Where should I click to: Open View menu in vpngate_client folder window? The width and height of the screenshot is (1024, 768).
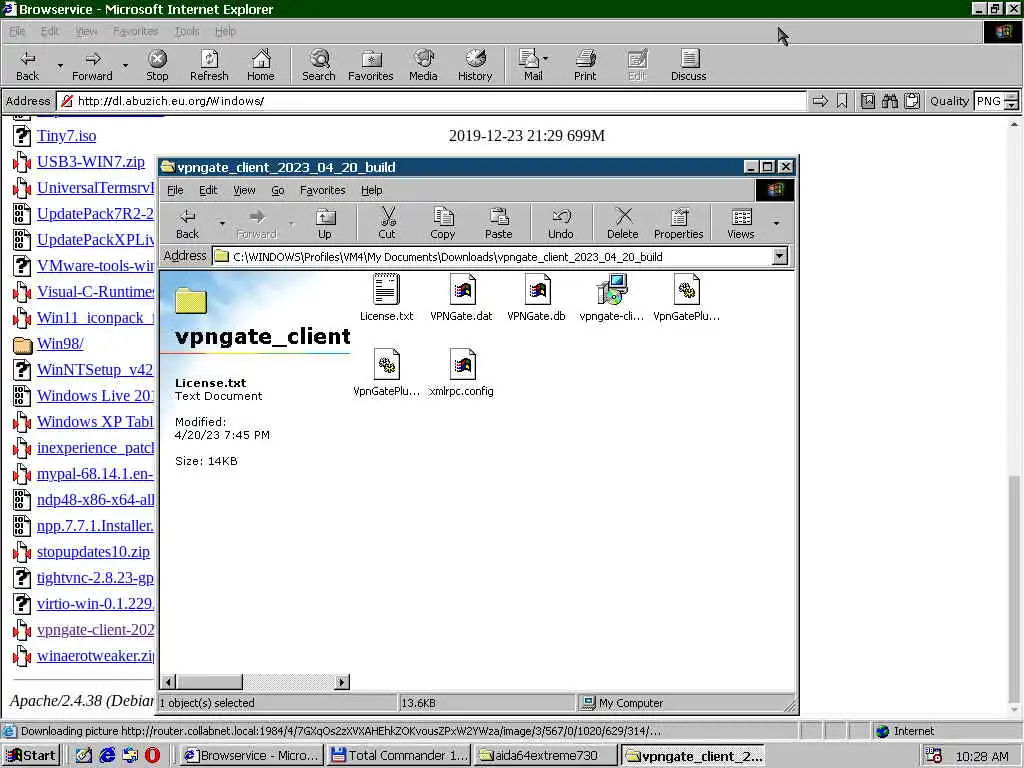(244, 190)
